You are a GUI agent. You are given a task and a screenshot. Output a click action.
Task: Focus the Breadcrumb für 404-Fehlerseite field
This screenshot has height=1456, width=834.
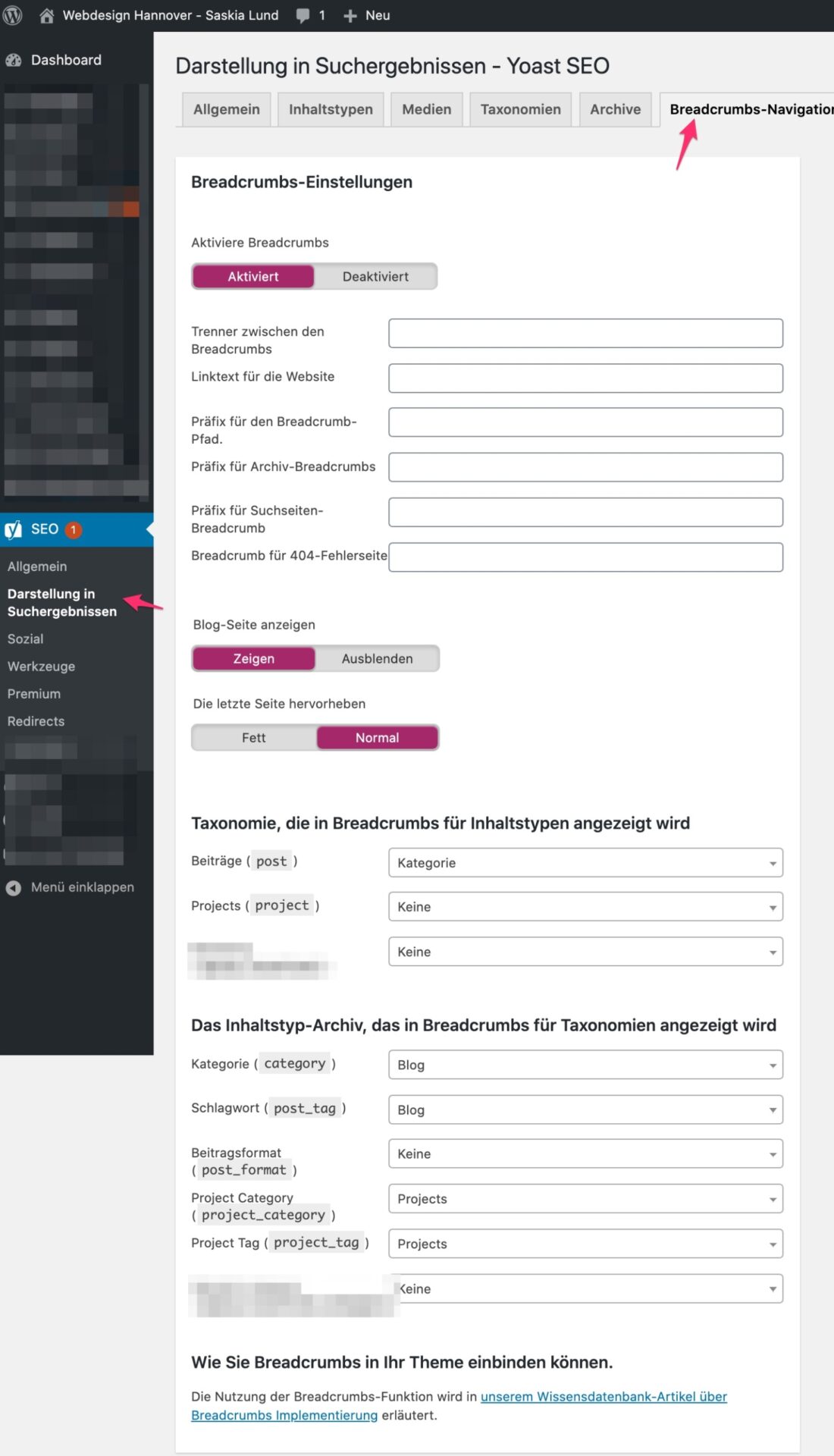pos(585,557)
